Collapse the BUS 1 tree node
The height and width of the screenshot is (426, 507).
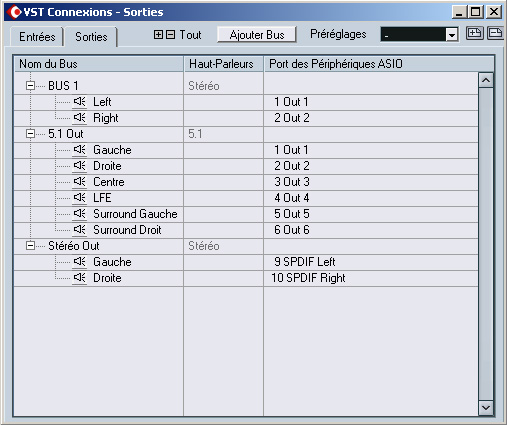coord(30,86)
